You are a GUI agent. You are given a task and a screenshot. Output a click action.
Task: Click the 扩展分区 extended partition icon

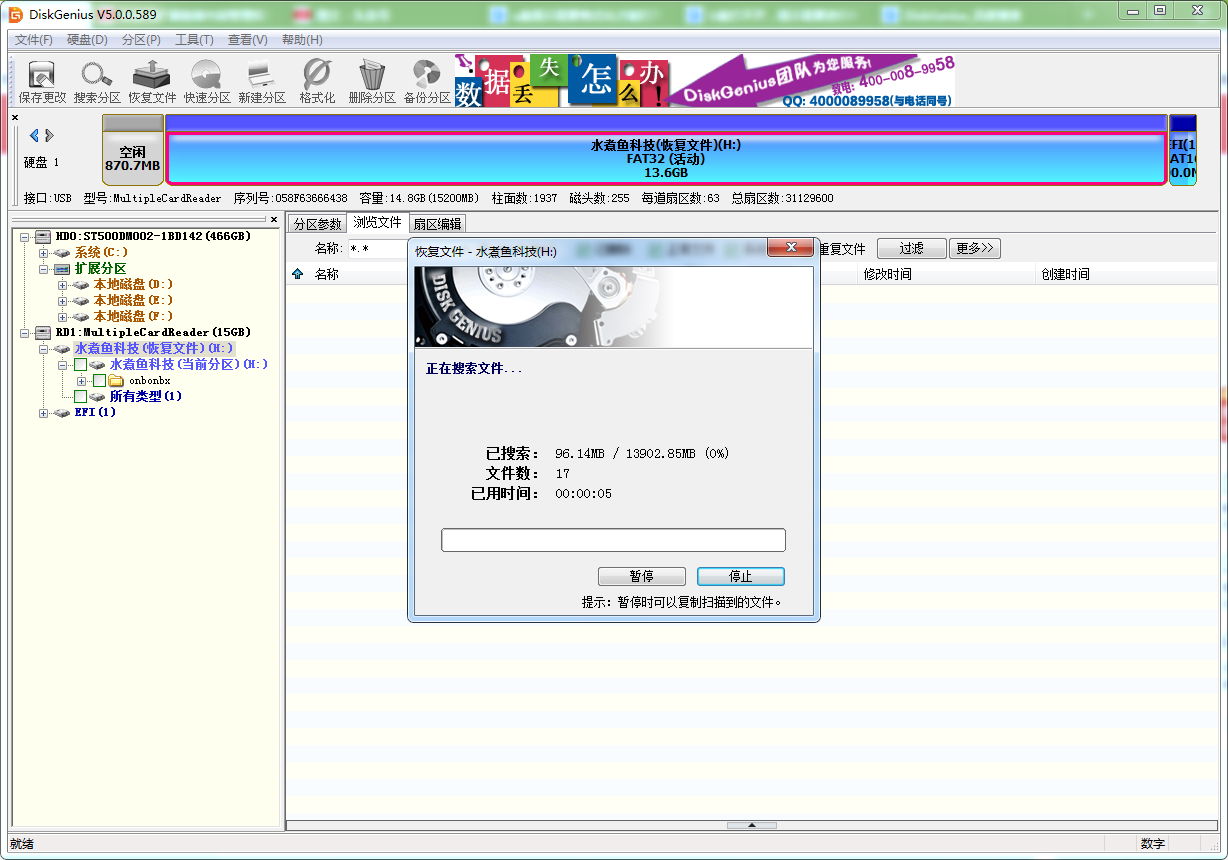pyautogui.click(x=62, y=268)
